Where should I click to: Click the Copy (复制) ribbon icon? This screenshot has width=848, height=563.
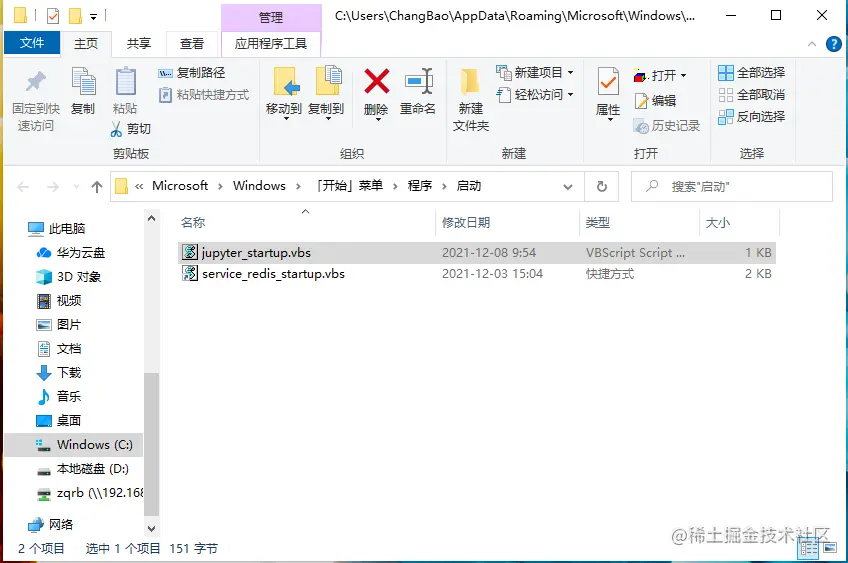click(x=83, y=82)
